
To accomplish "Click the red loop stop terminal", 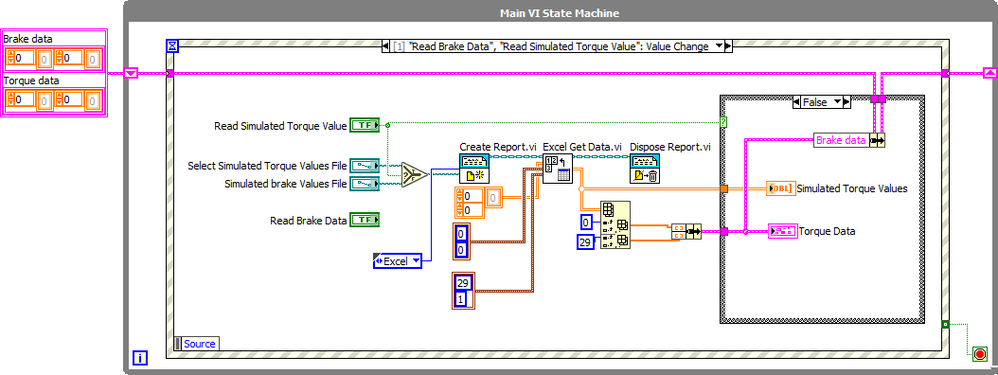I will click(x=980, y=355).
